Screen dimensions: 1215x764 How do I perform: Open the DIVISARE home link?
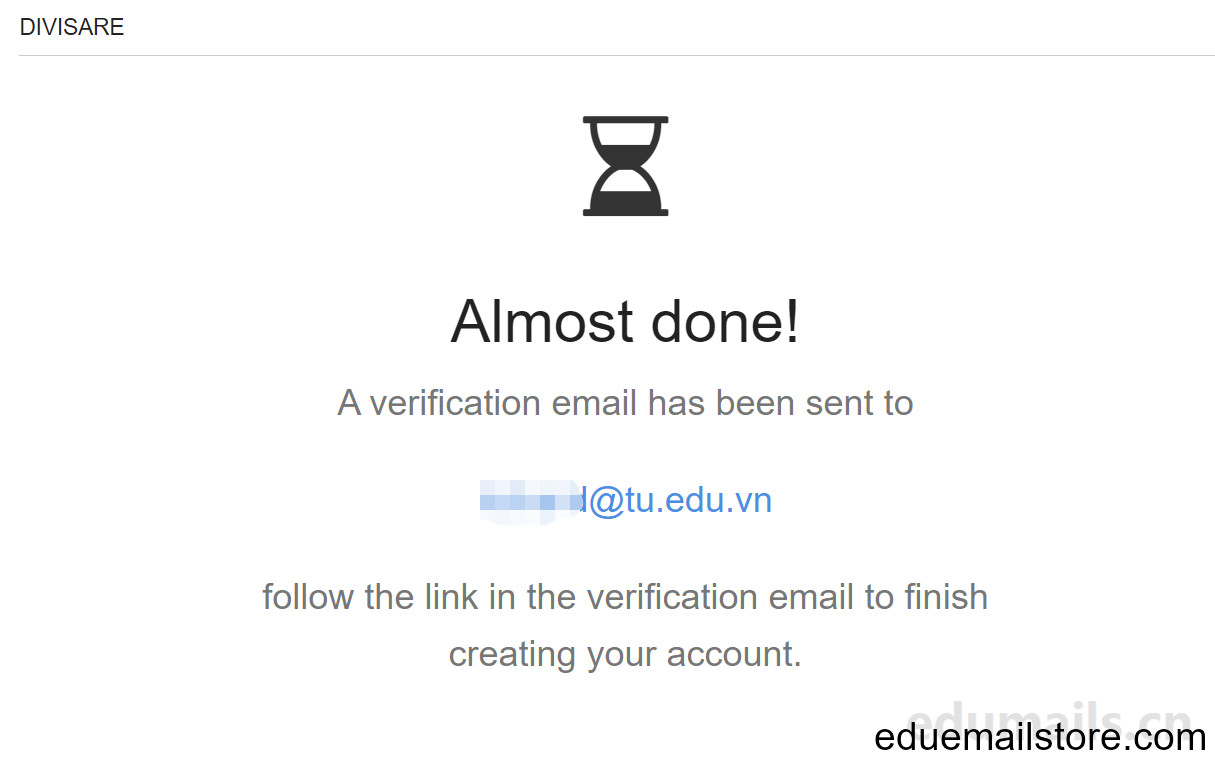coord(72,27)
